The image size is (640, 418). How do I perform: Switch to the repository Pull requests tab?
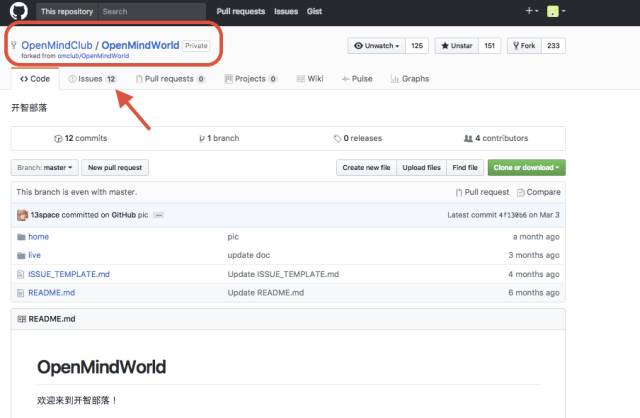click(x=170, y=79)
